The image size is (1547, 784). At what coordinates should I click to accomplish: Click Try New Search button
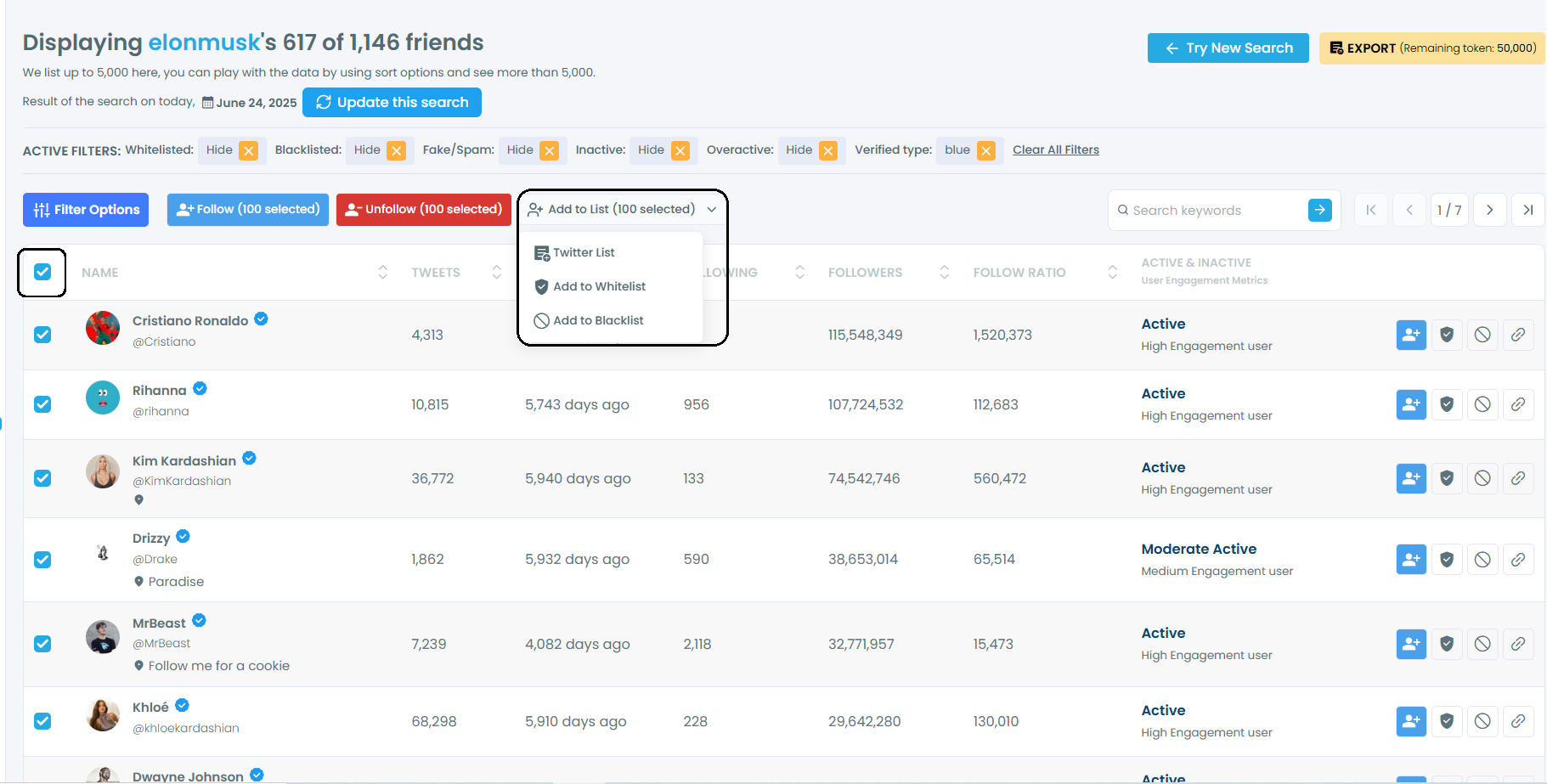[x=1228, y=48]
